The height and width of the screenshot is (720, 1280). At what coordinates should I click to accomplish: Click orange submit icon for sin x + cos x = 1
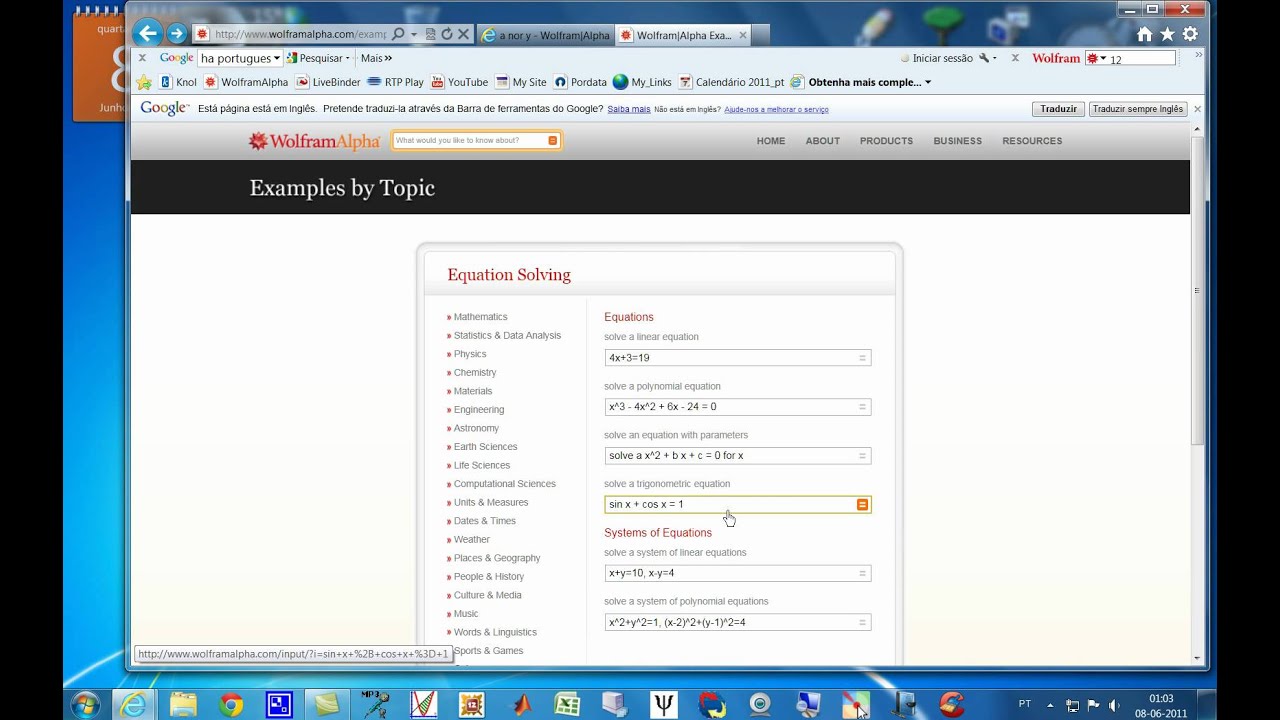point(862,505)
